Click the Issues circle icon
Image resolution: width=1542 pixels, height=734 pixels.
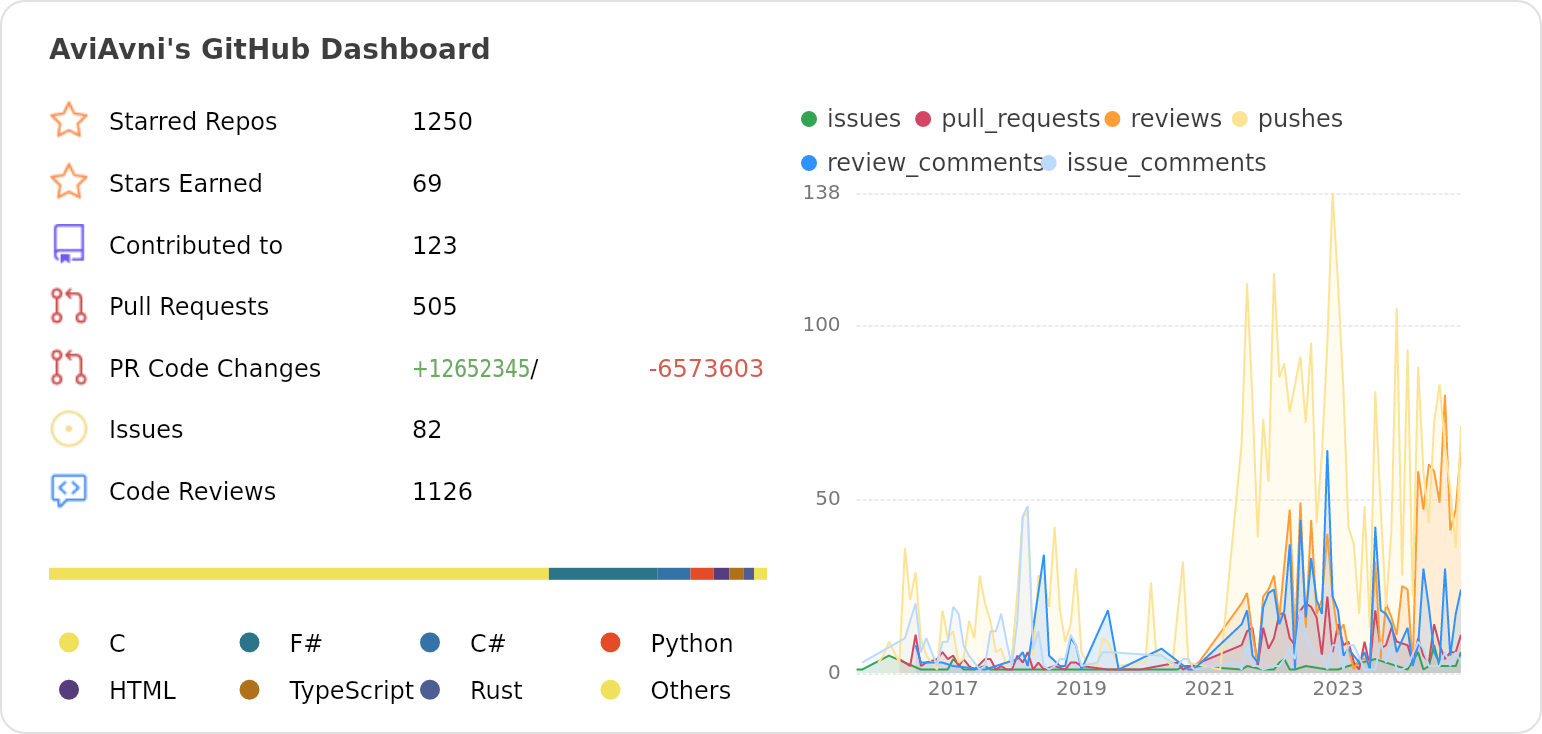[69, 429]
